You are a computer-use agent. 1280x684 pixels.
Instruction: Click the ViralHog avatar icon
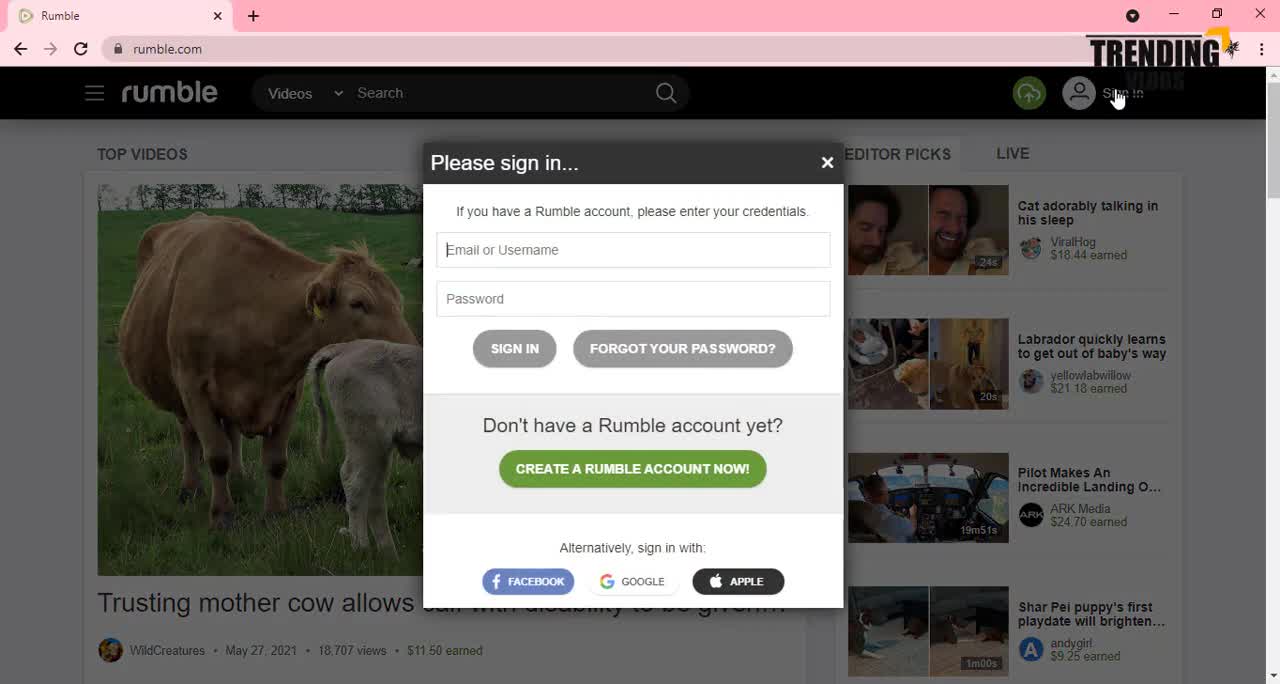[x=1031, y=248]
